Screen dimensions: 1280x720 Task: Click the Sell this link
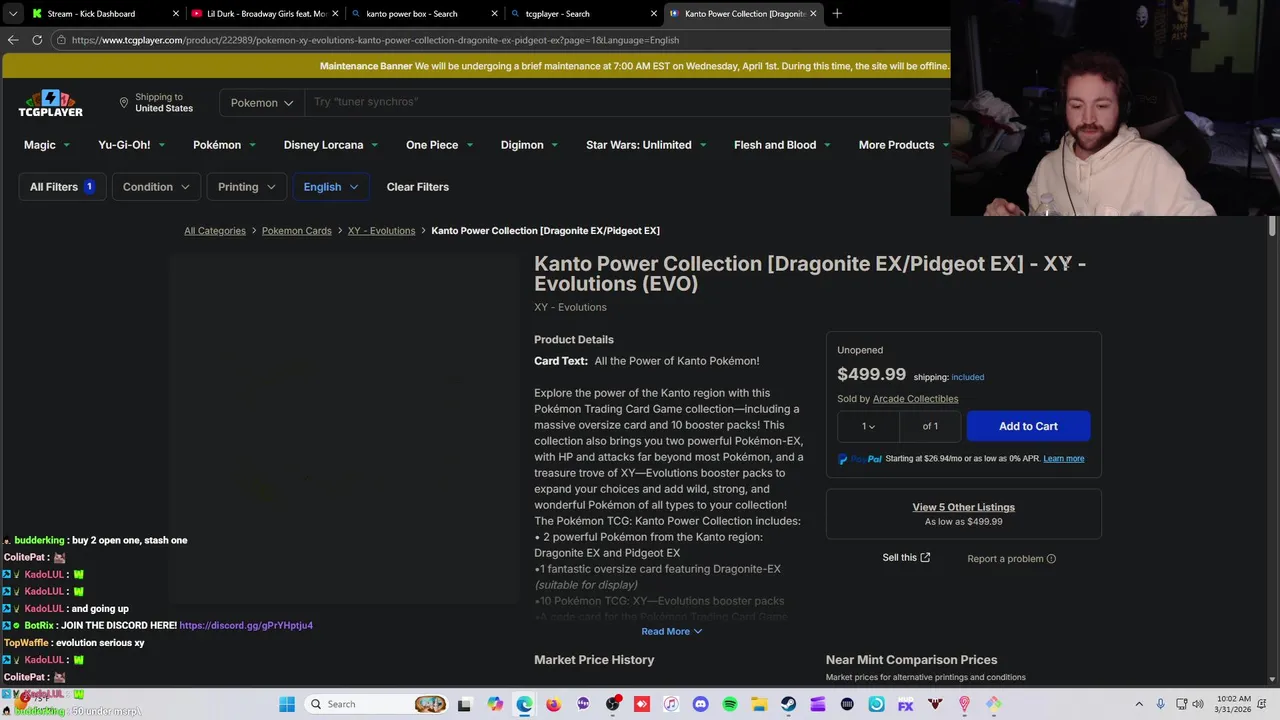click(906, 558)
